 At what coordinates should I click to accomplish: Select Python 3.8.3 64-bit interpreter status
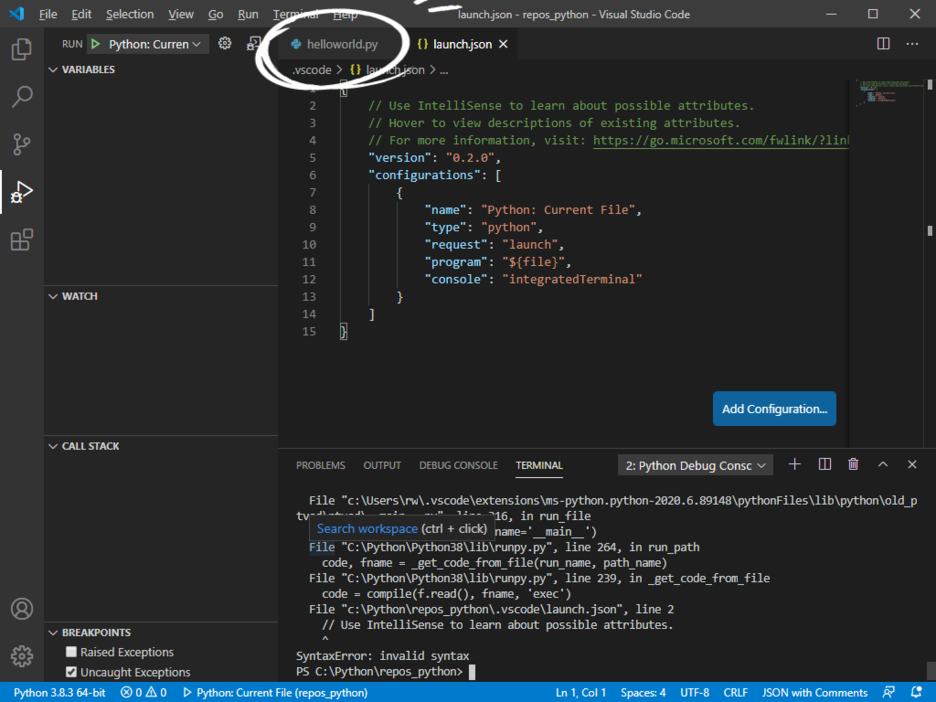(x=60, y=692)
